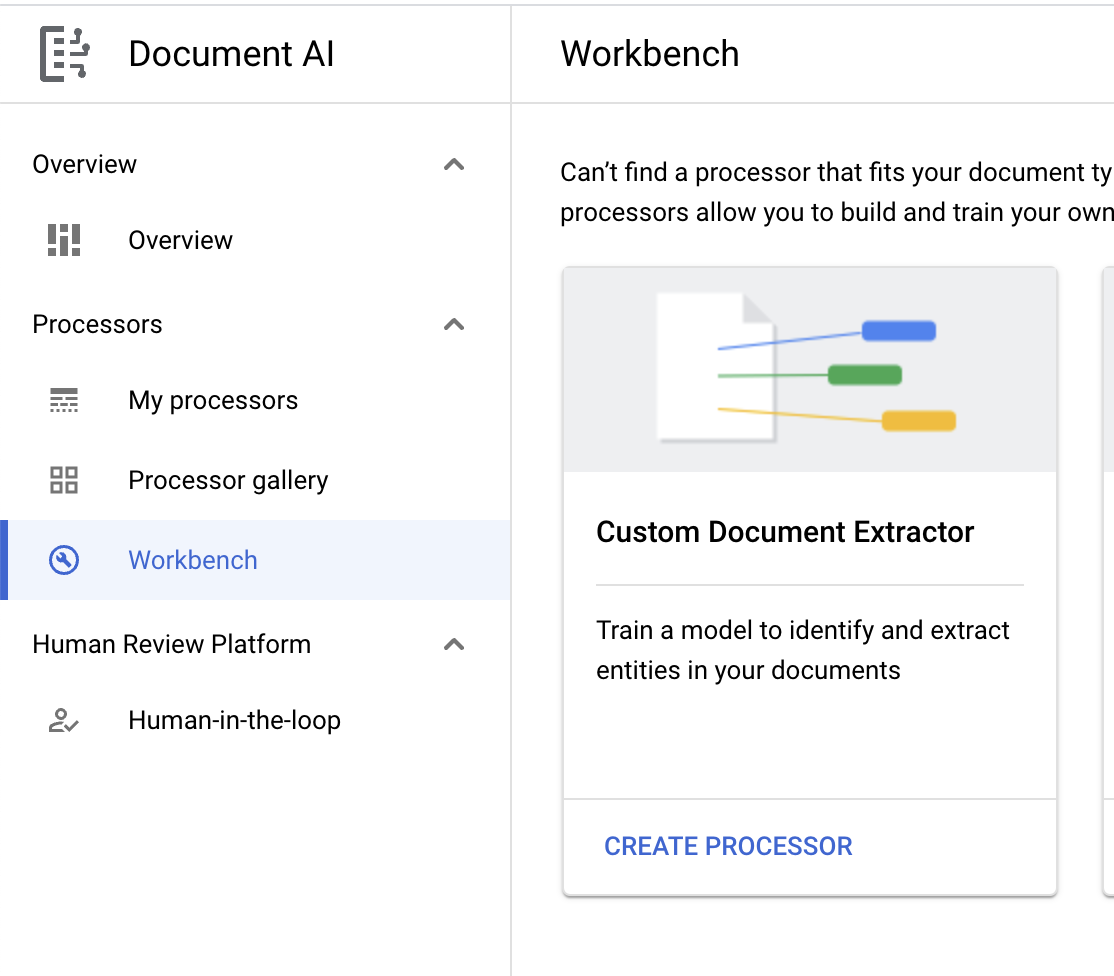Click the Workbench page title

point(650,53)
